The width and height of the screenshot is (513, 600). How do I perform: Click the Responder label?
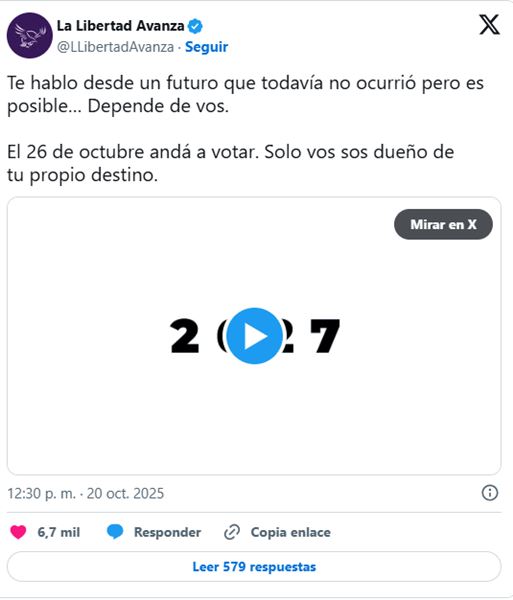pos(167,532)
